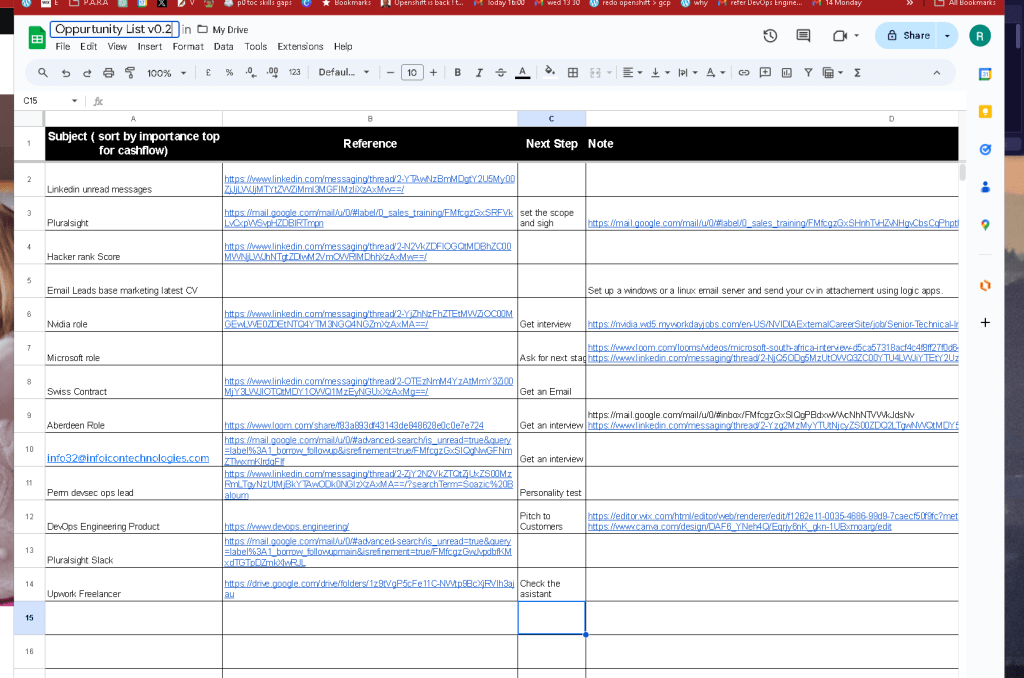
Task: Click the font size field
Action: 411,73
